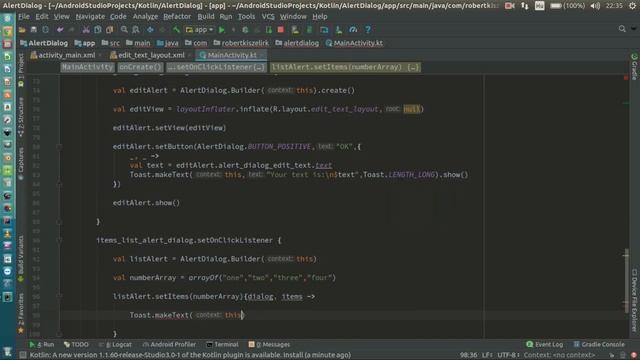Screen dimensions: 640x360
Task: Click the onCreate() code breadcrumb
Action: coord(140,67)
